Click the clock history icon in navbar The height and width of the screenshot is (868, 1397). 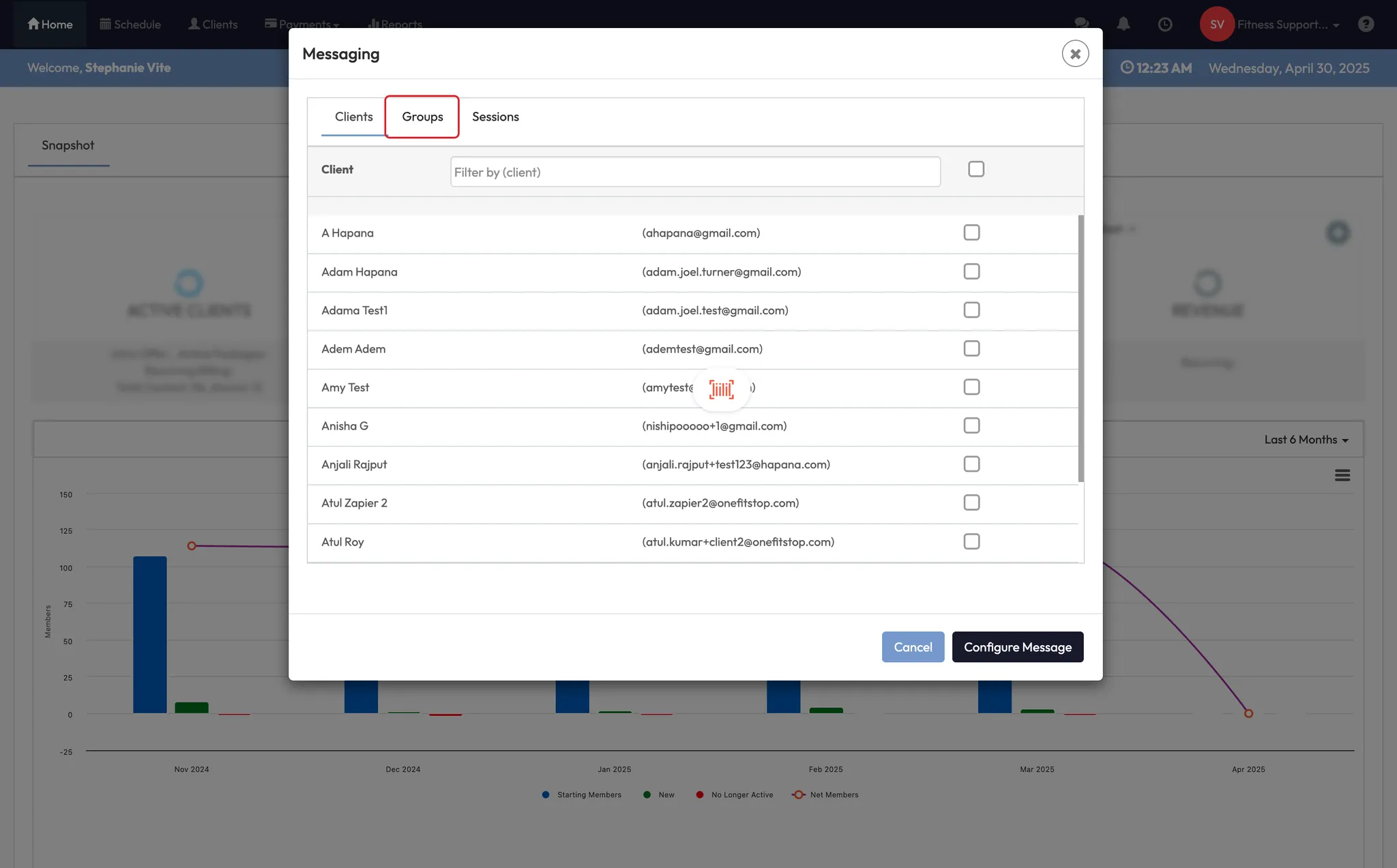(1165, 24)
